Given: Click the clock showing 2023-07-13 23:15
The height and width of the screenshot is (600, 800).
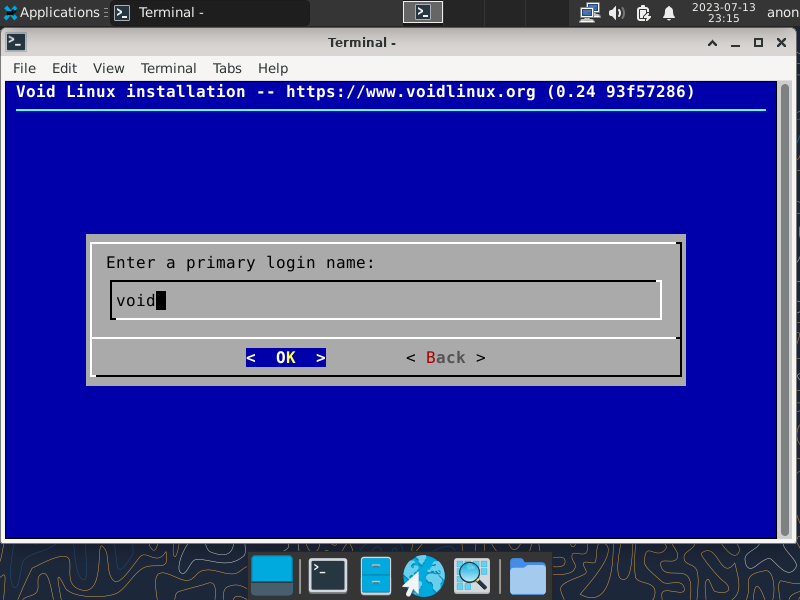Looking at the screenshot, I should point(723,13).
